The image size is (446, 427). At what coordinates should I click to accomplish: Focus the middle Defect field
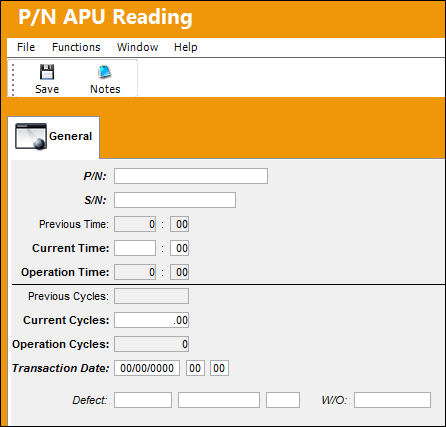[219, 400]
